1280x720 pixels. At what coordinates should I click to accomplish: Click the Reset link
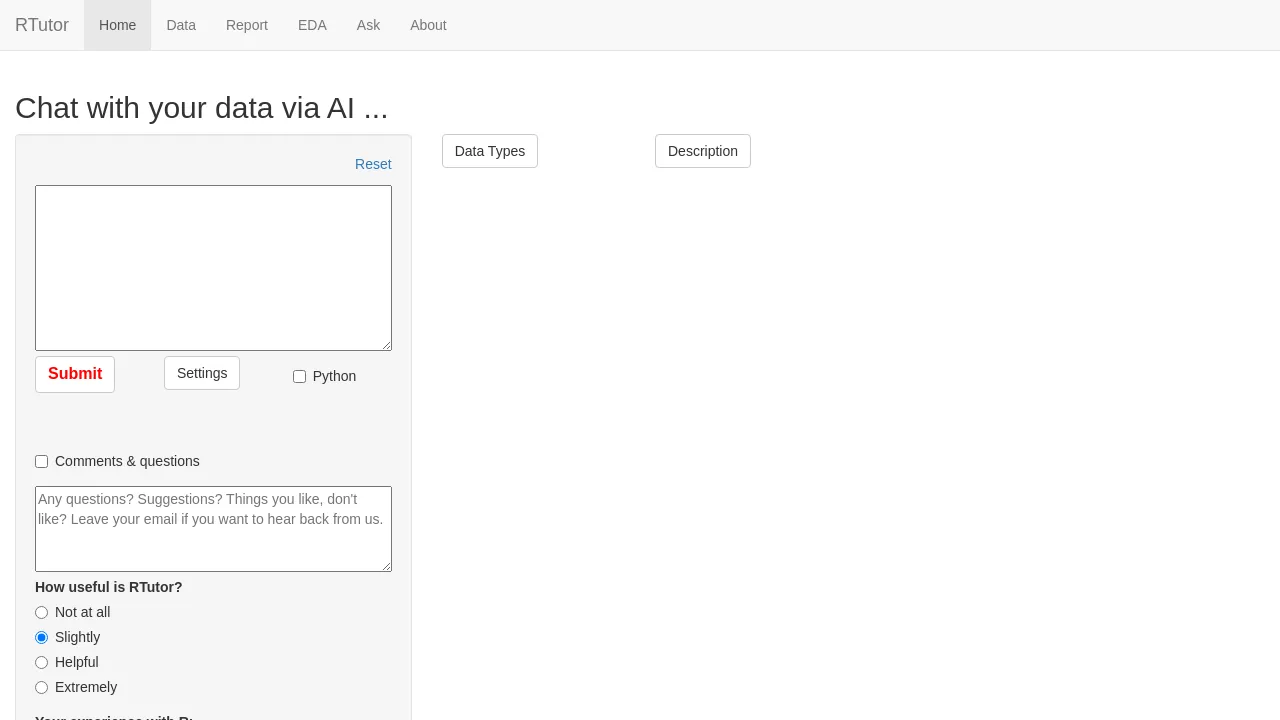coord(373,164)
